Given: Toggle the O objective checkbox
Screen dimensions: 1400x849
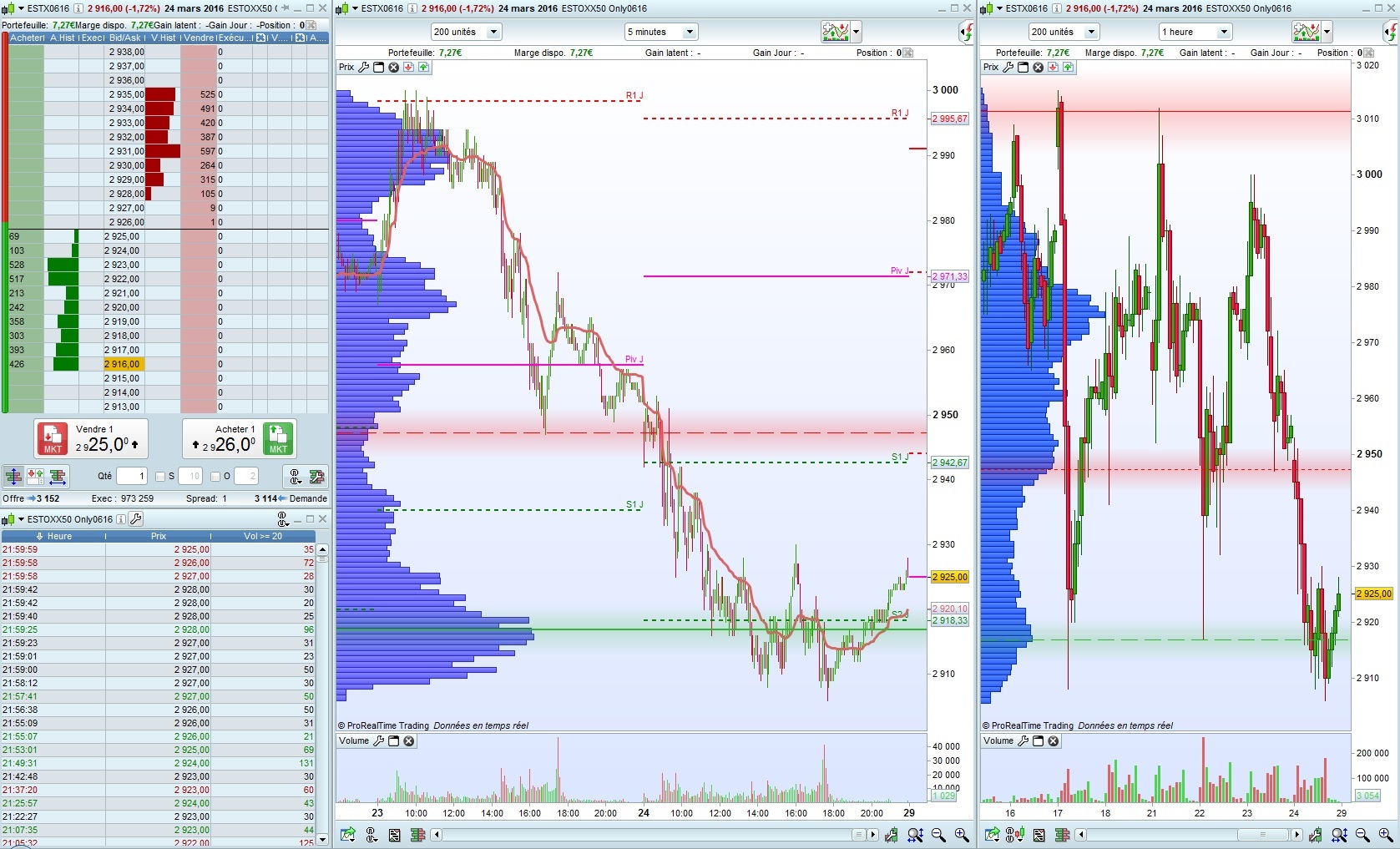Looking at the screenshot, I should coord(215,477).
